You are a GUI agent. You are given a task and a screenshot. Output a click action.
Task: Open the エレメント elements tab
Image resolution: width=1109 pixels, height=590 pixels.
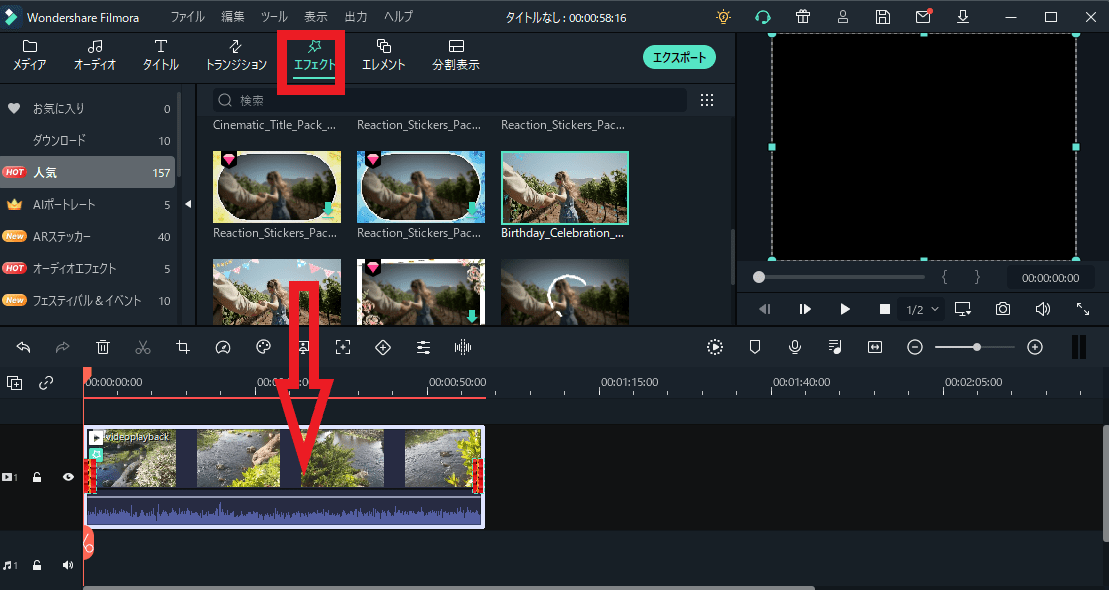[383, 55]
